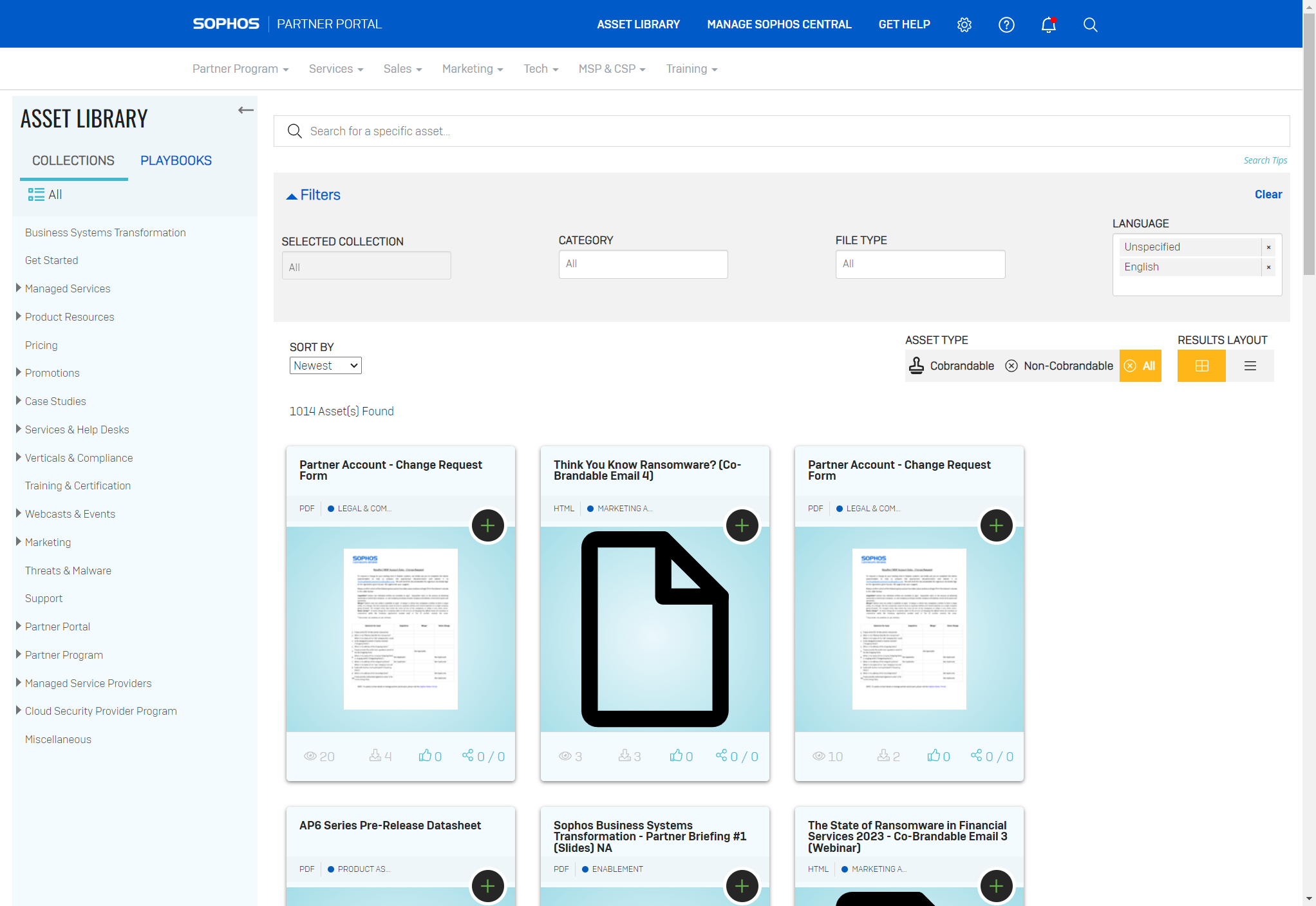Click the views eye icon showing 10
This screenshot has height=906, width=1316.
818,756
